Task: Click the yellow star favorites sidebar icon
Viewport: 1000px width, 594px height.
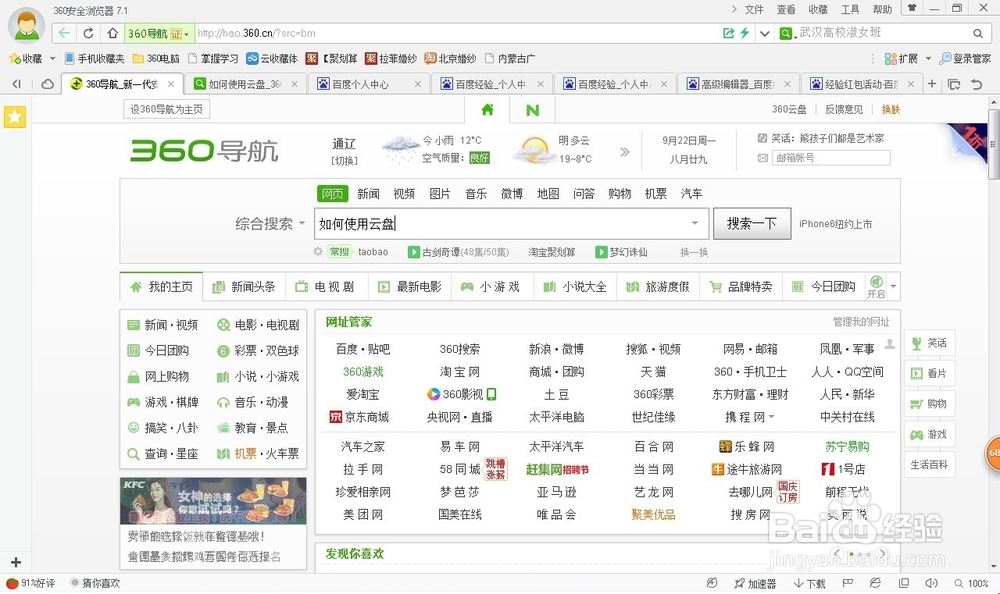Action: [15, 117]
